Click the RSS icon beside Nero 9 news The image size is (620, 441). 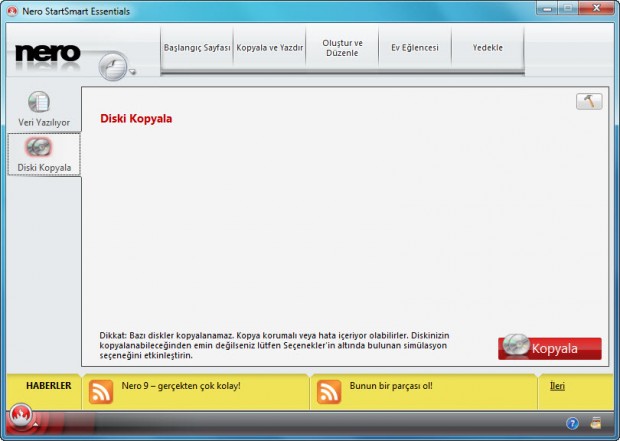pyautogui.click(x=101, y=392)
